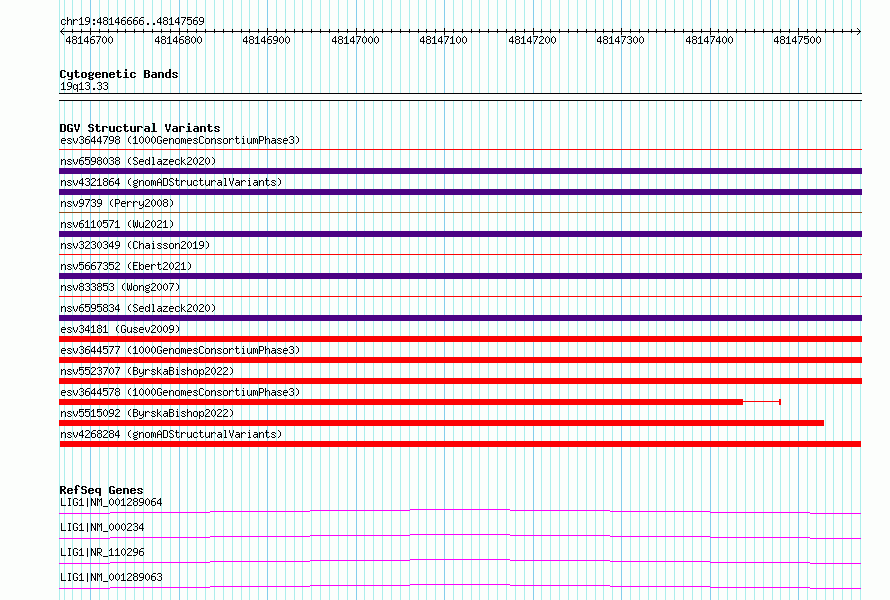Open the nsv3230349 Chaisson2019 entry
This screenshot has width=890, height=600.
click(135, 245)
